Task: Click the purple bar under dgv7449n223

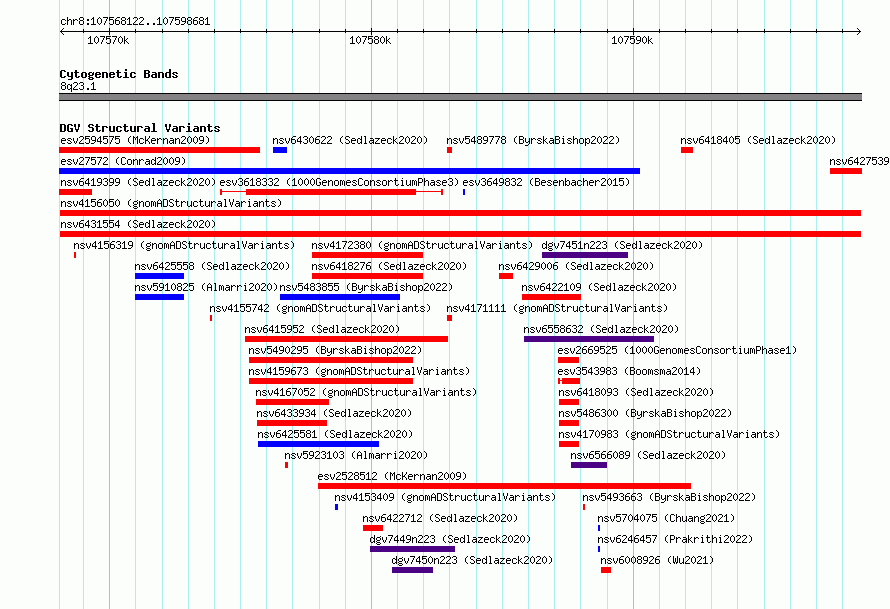Action: [x=413, y=549]
